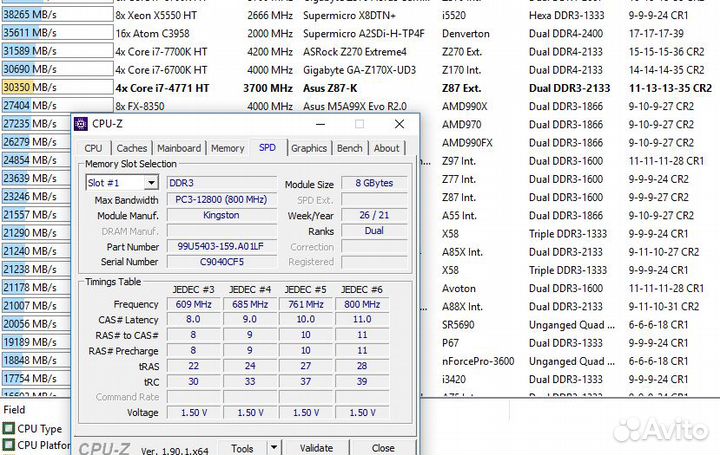Screen dimensions: 720x455
Task: Select the 35611 MB/s benchmark bar
Action: 57,33
